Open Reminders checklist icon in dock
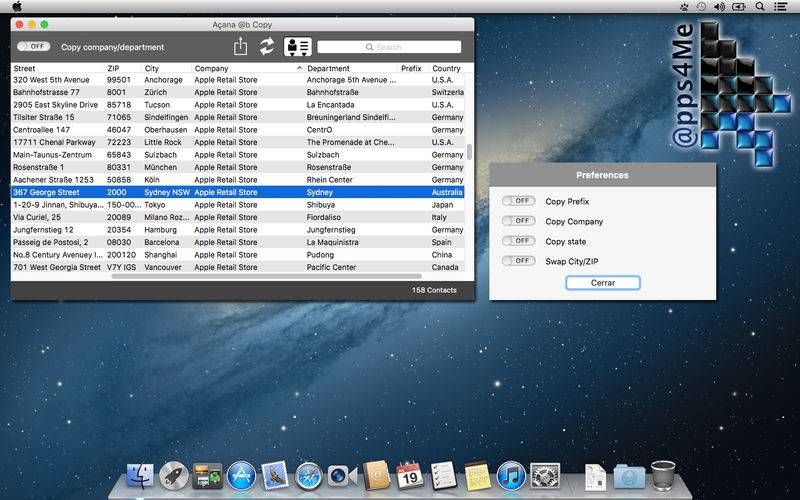The image size is (800, 500). coord(443,476)
